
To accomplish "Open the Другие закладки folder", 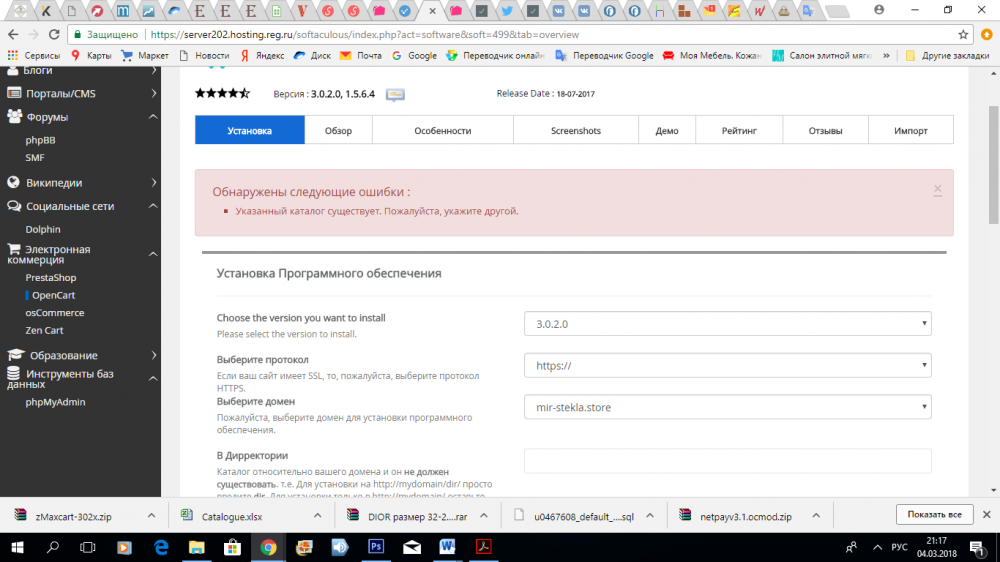I will 947,55.
